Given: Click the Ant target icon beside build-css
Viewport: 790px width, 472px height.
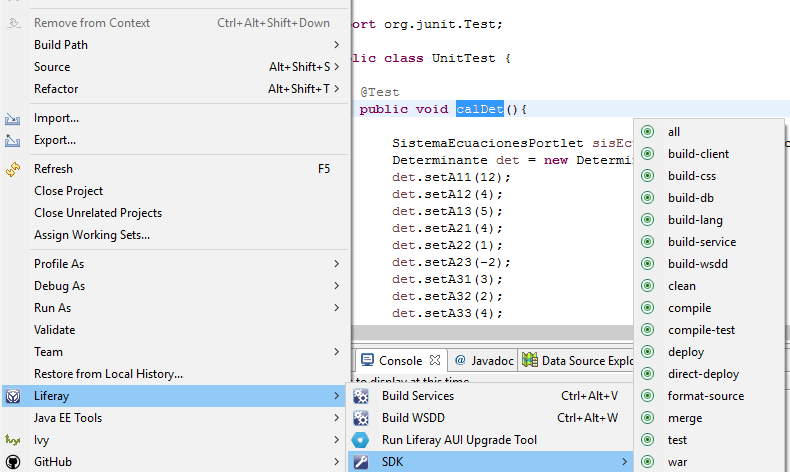Looking at the screenshot, I should point(647,176).
